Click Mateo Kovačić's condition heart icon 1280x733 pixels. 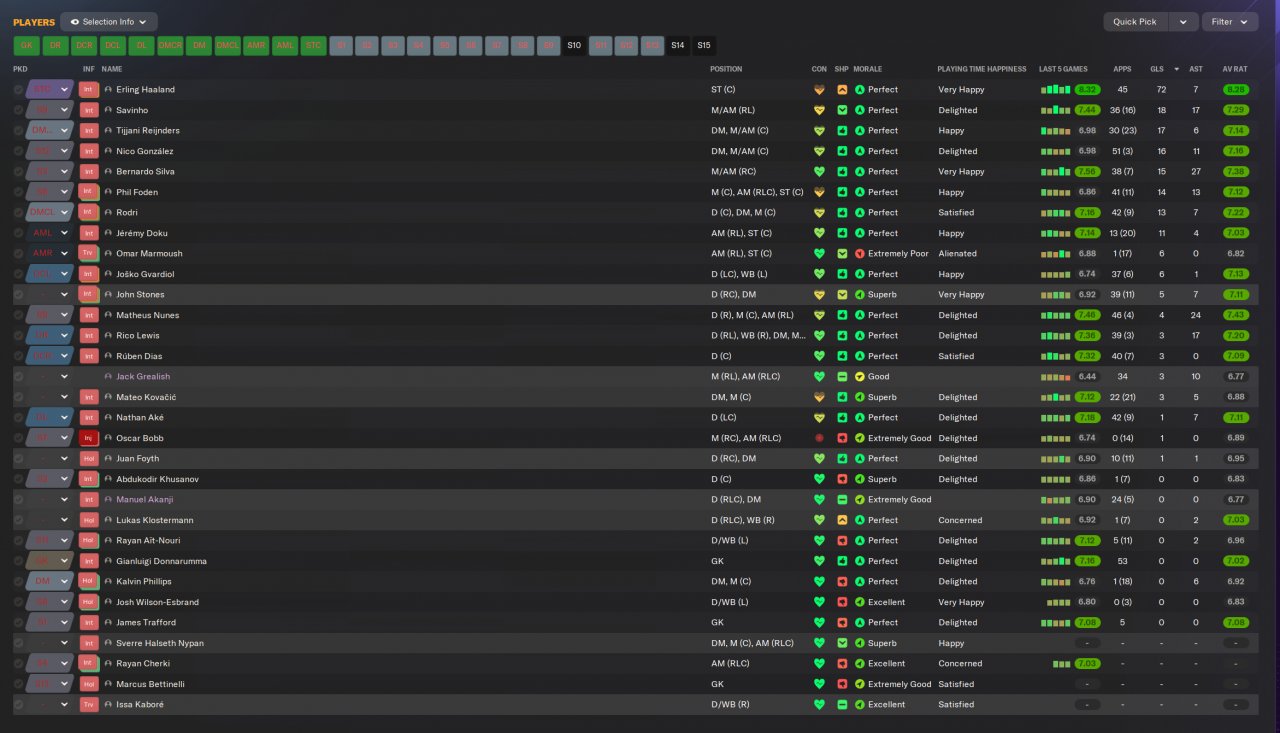coord(820,397)
